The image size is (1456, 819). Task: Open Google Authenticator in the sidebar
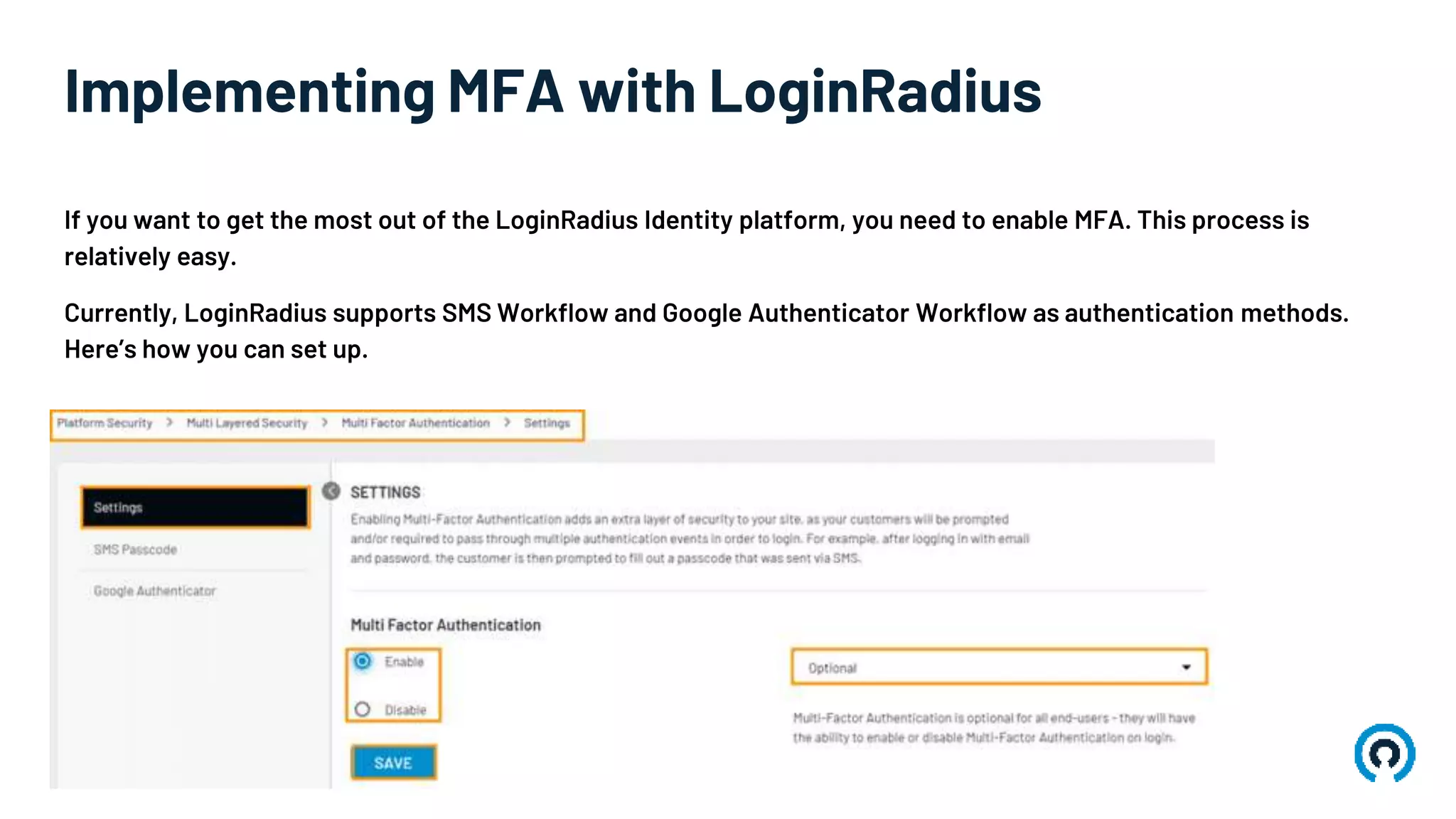click(x=154, y=591)
